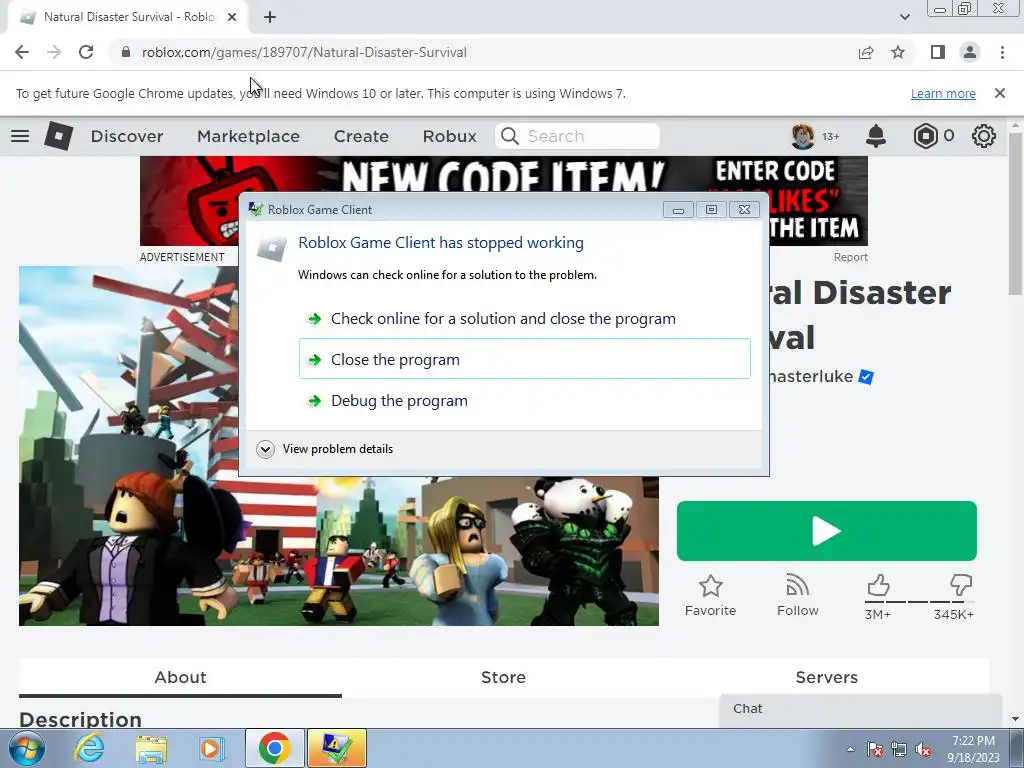The height and width of the screenshot is (768, 1024).
Task: Open the Create menu
Action: pos(361,136)
